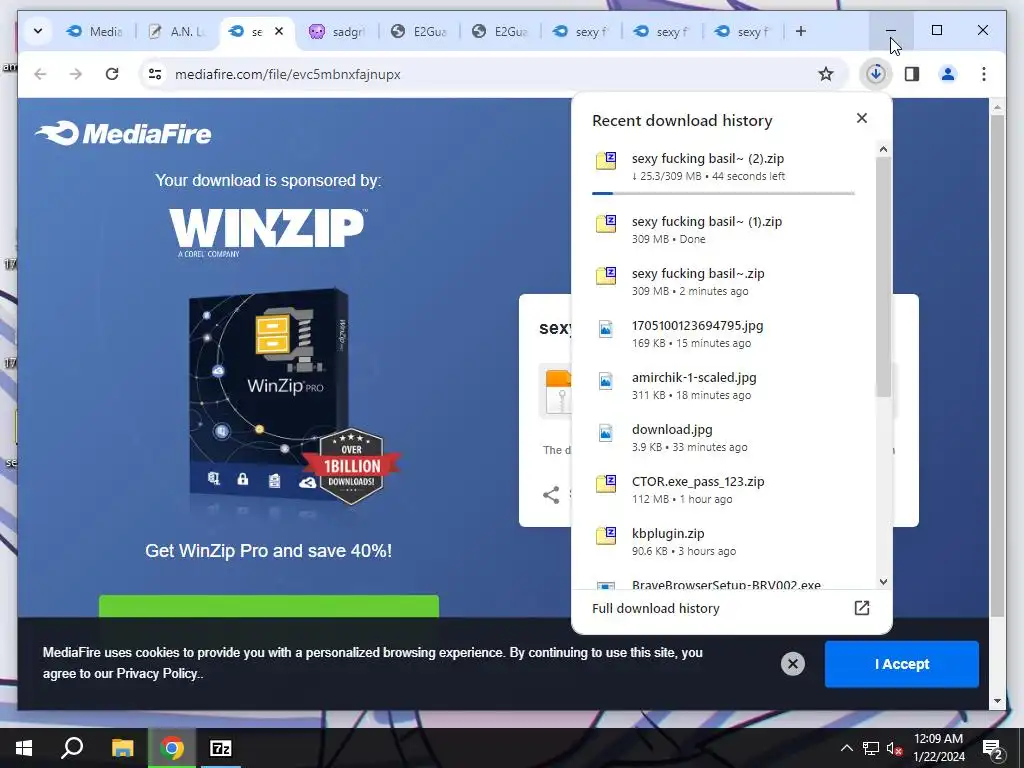Go back to the previous page
Viewport: 1024px width, 768px height.
[x=40, y=74]
